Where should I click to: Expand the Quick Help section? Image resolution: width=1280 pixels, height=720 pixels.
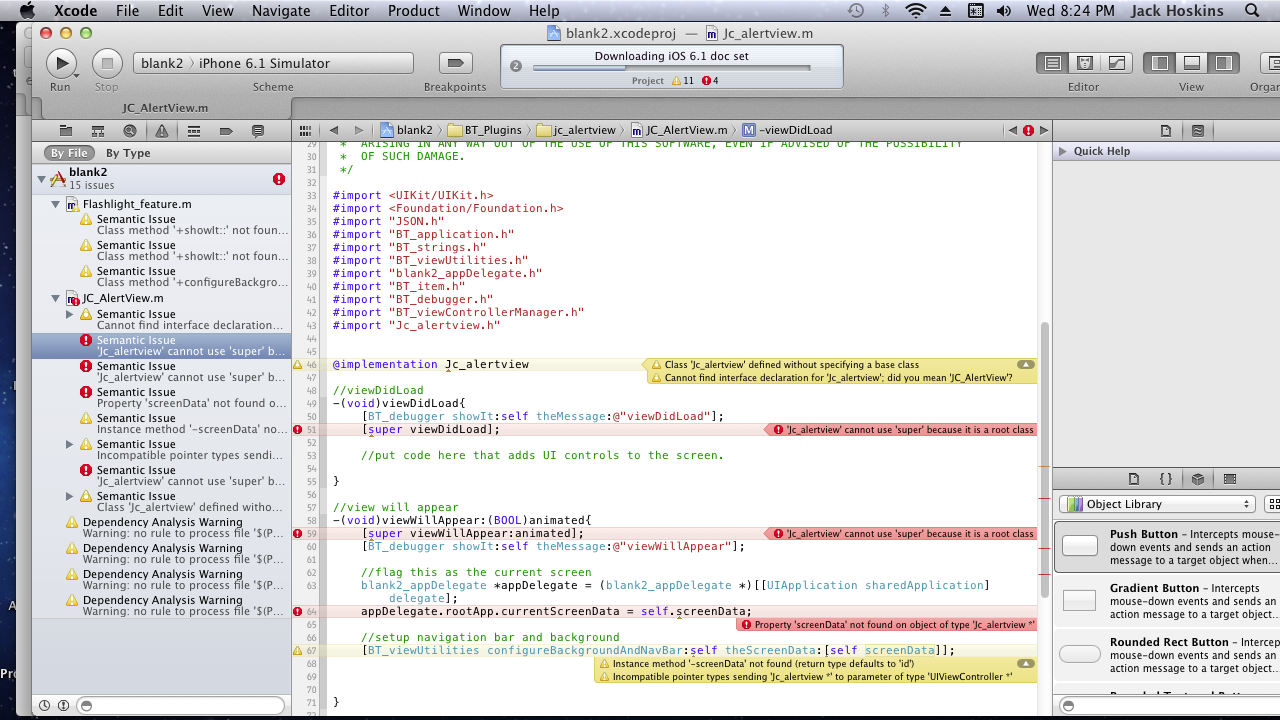[1062, 151]
